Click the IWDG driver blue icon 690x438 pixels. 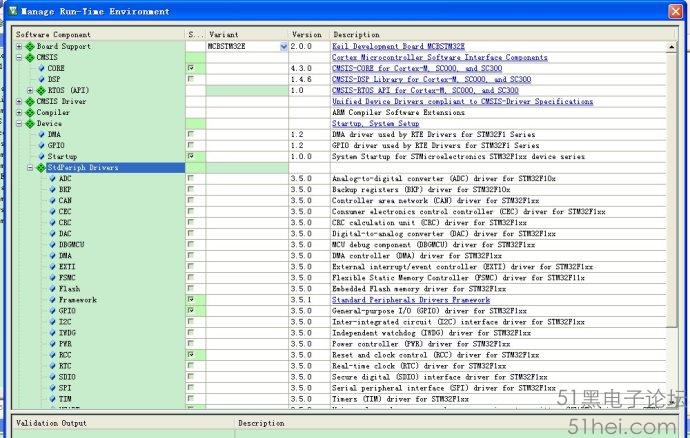pos(52,333)
